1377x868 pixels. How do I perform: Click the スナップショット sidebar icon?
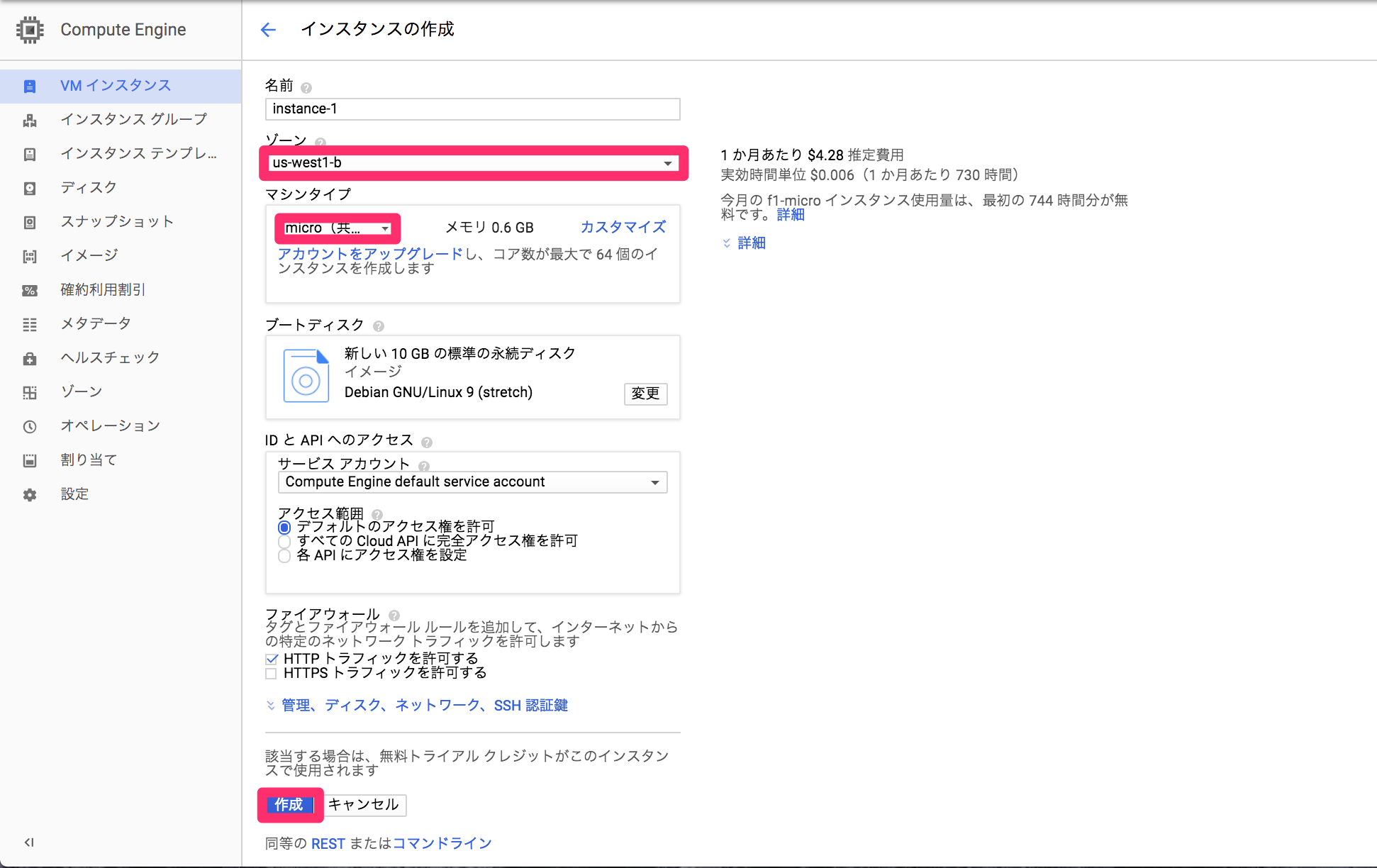(x=30, y=223)
